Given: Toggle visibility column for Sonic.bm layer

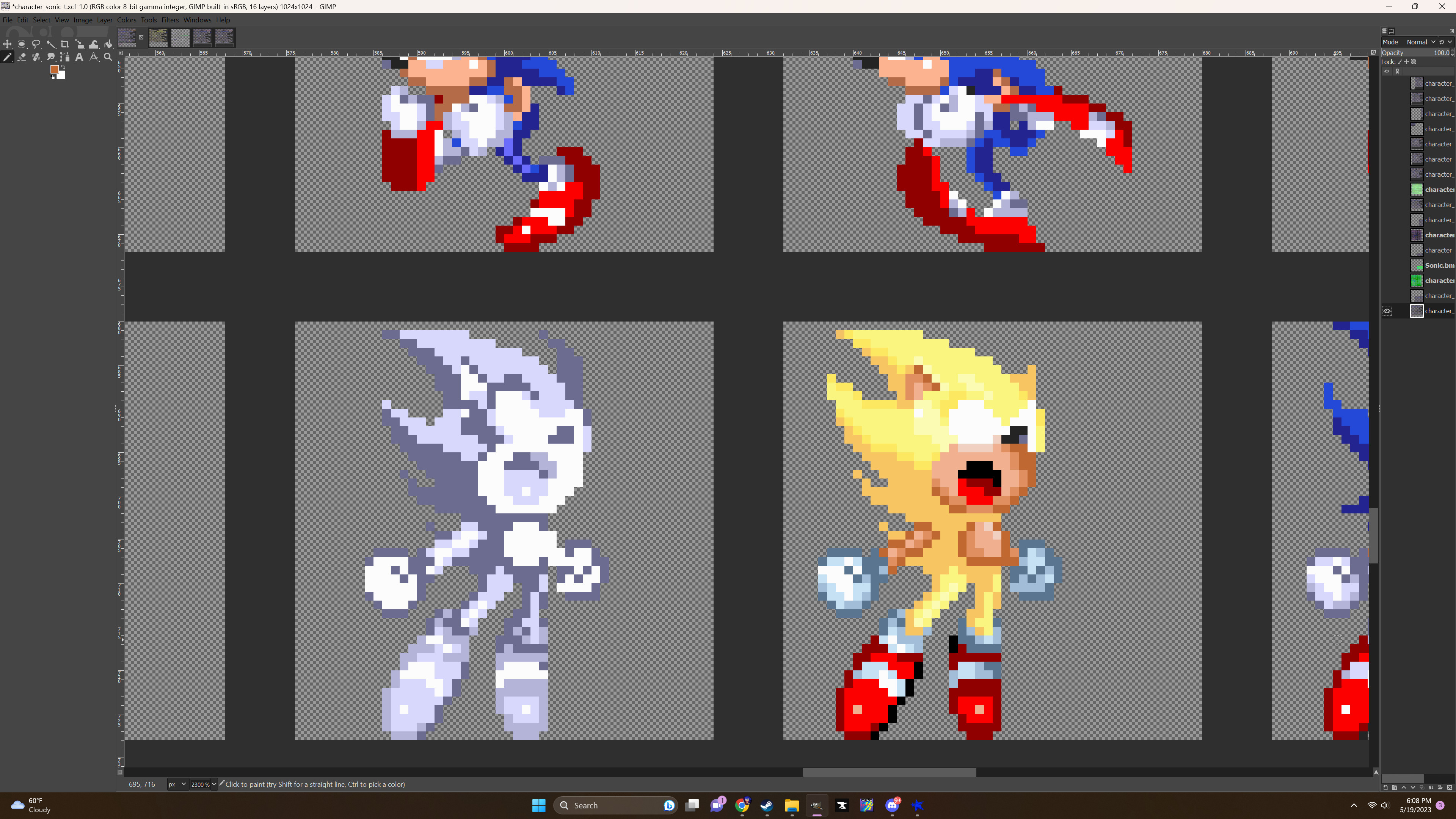Looking at the screenshot, I should tap(1387, 265).
